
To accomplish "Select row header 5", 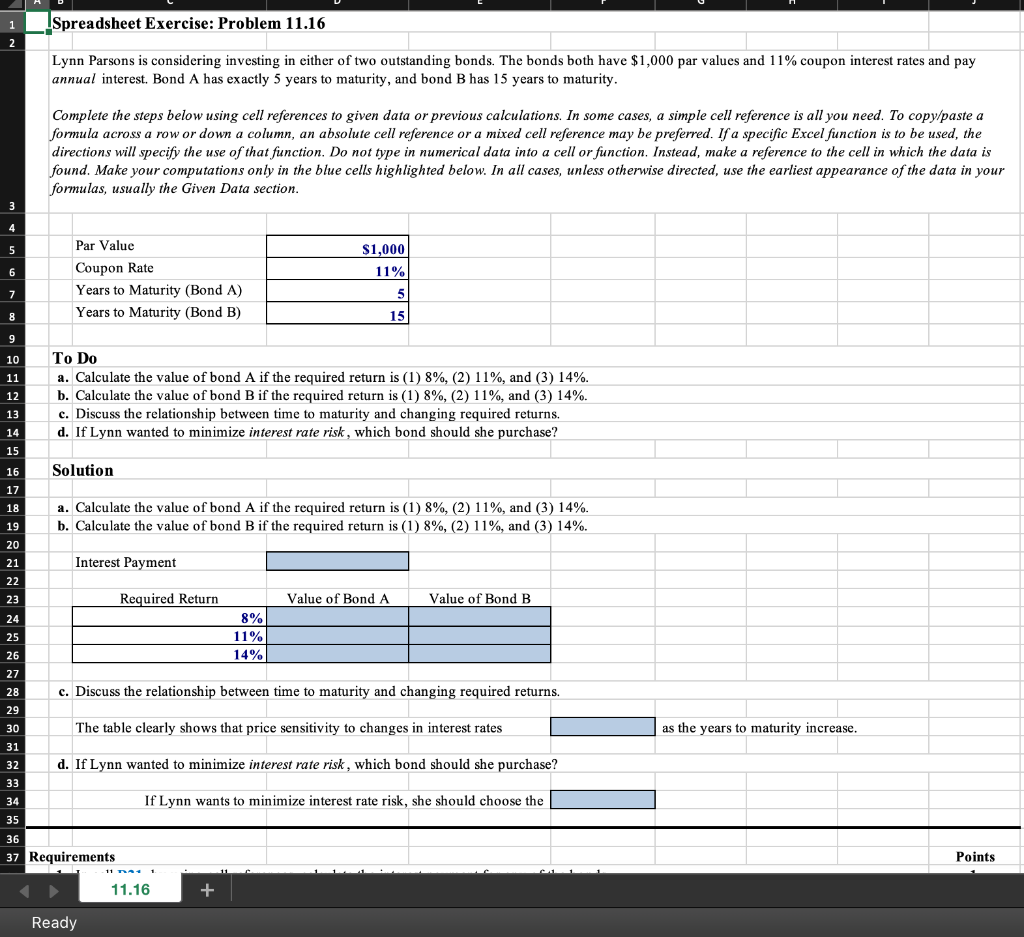I will [x=13, y=249].
